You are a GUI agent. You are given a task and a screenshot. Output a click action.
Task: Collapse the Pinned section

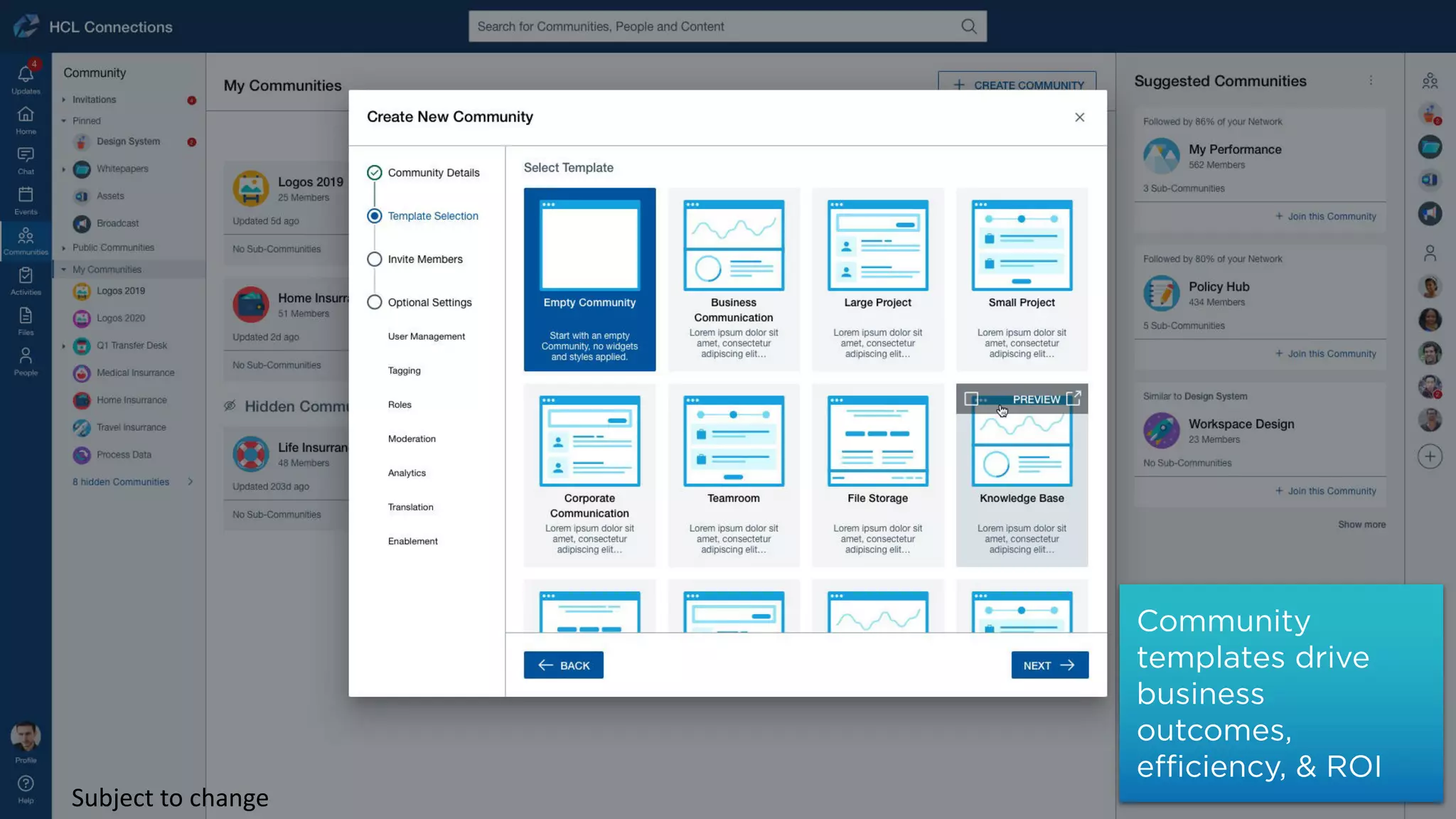click(63, 121)
